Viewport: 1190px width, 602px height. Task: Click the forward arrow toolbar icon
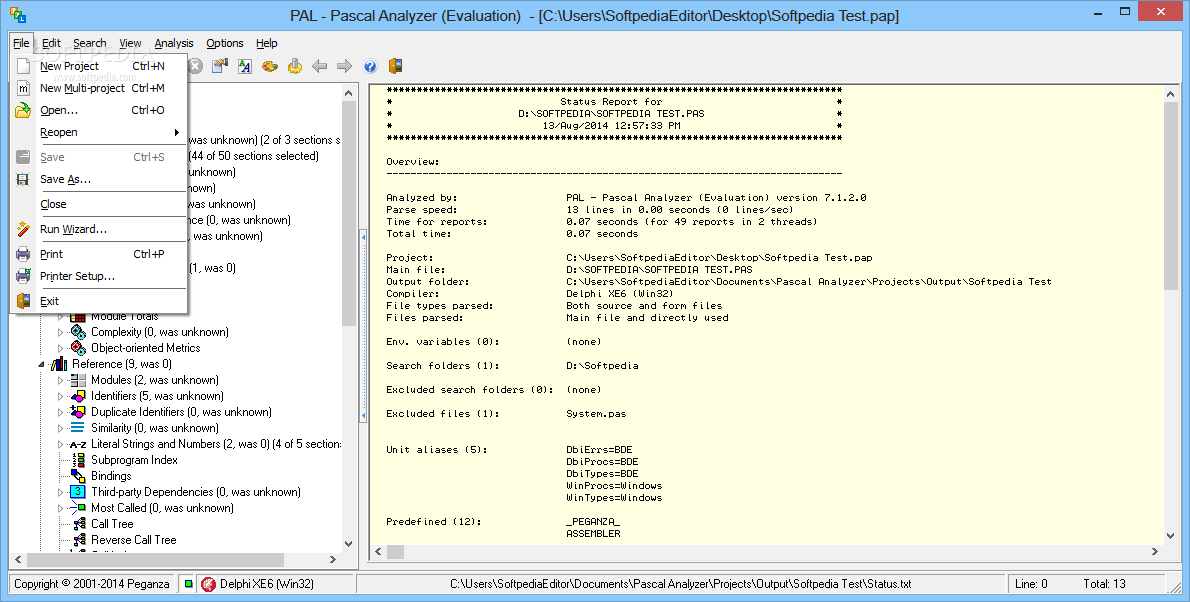click(x=345, y=66)
